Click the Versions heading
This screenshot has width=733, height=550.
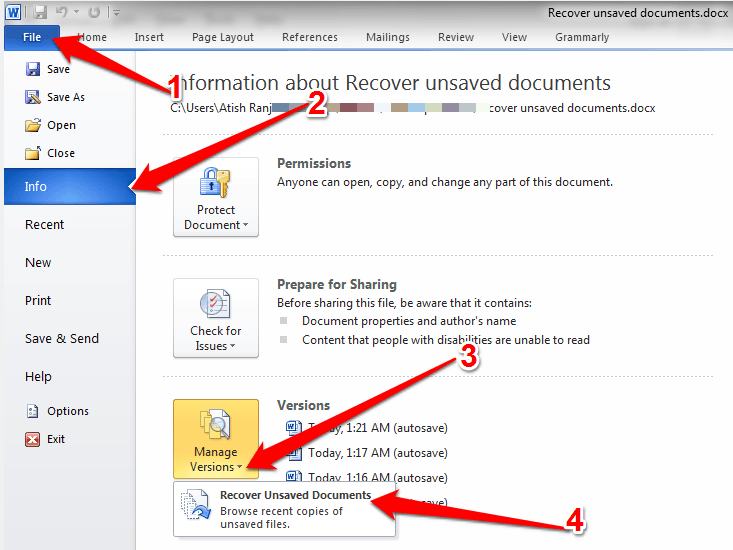[x=304, y=406]
